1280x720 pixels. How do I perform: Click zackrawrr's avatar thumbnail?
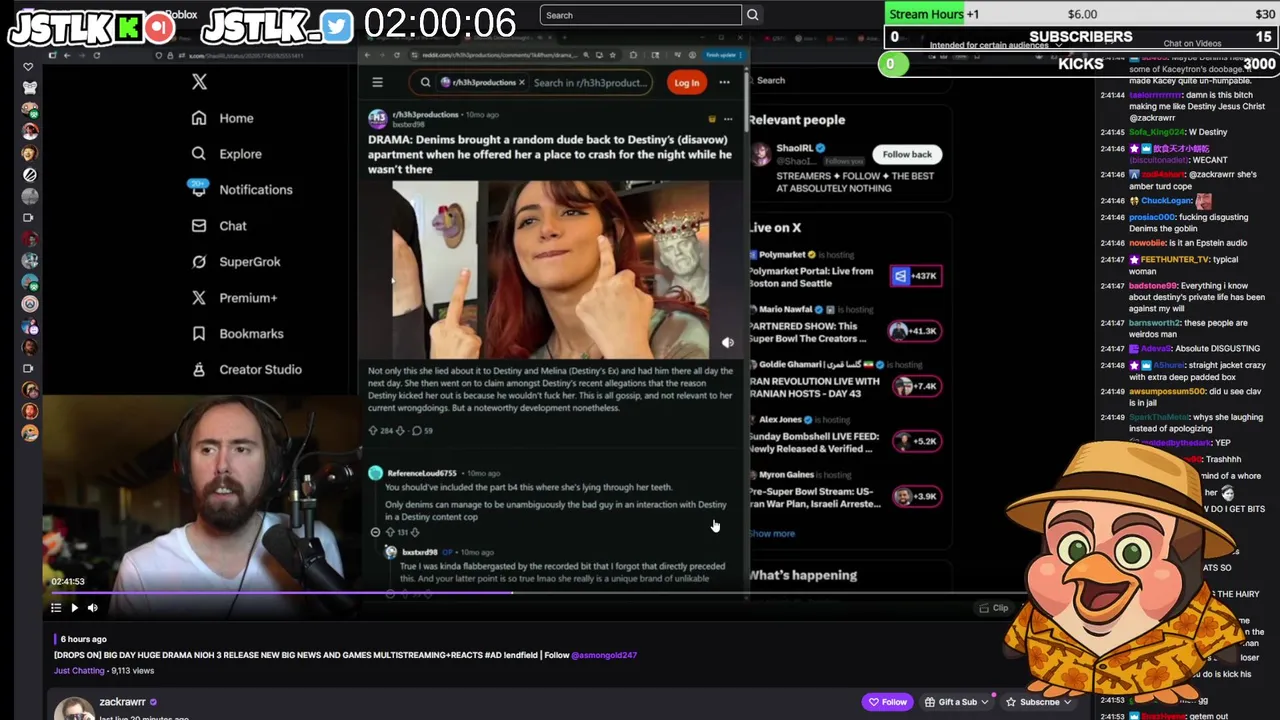pyautogui.click(x=73, y=708)
